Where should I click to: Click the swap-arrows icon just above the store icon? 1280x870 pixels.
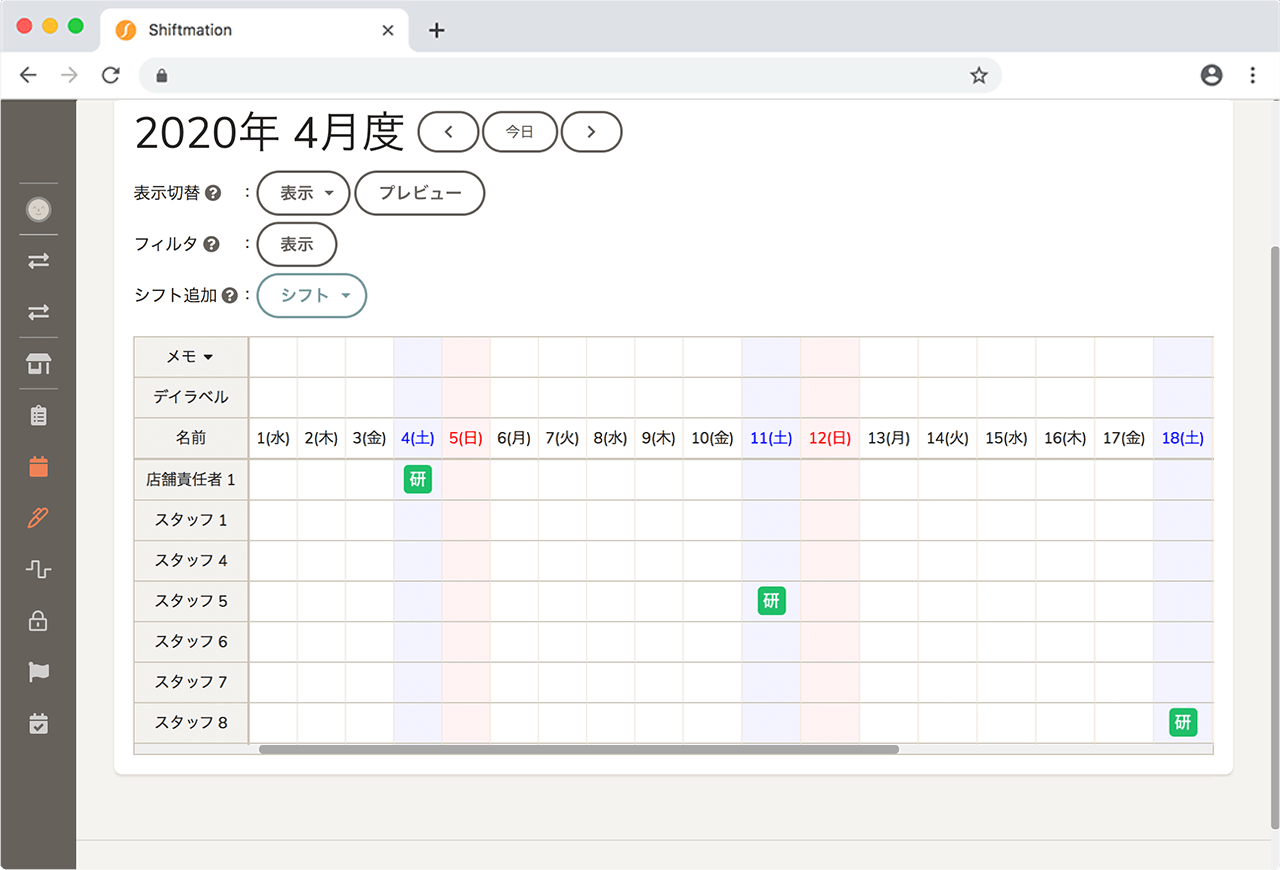pyautogui.click(x=38, y=312)
